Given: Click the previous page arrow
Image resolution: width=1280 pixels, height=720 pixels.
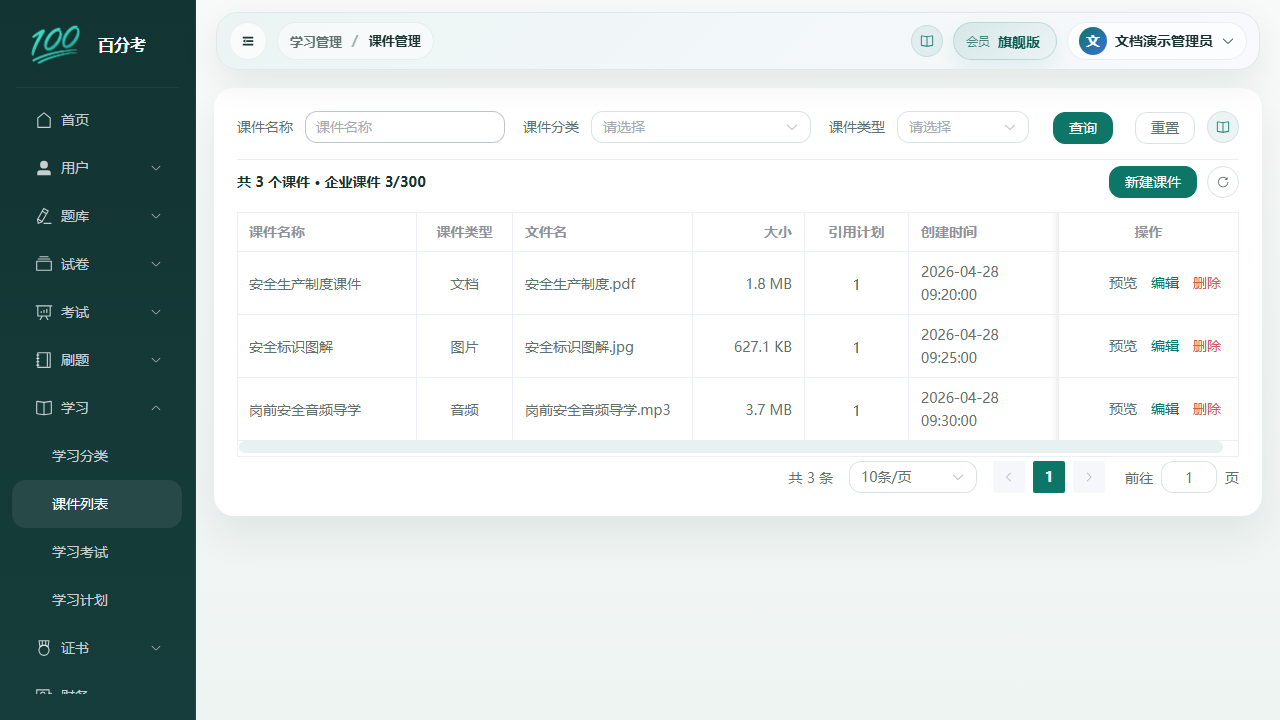Looking at the screenshot, I should point(1009,477).
